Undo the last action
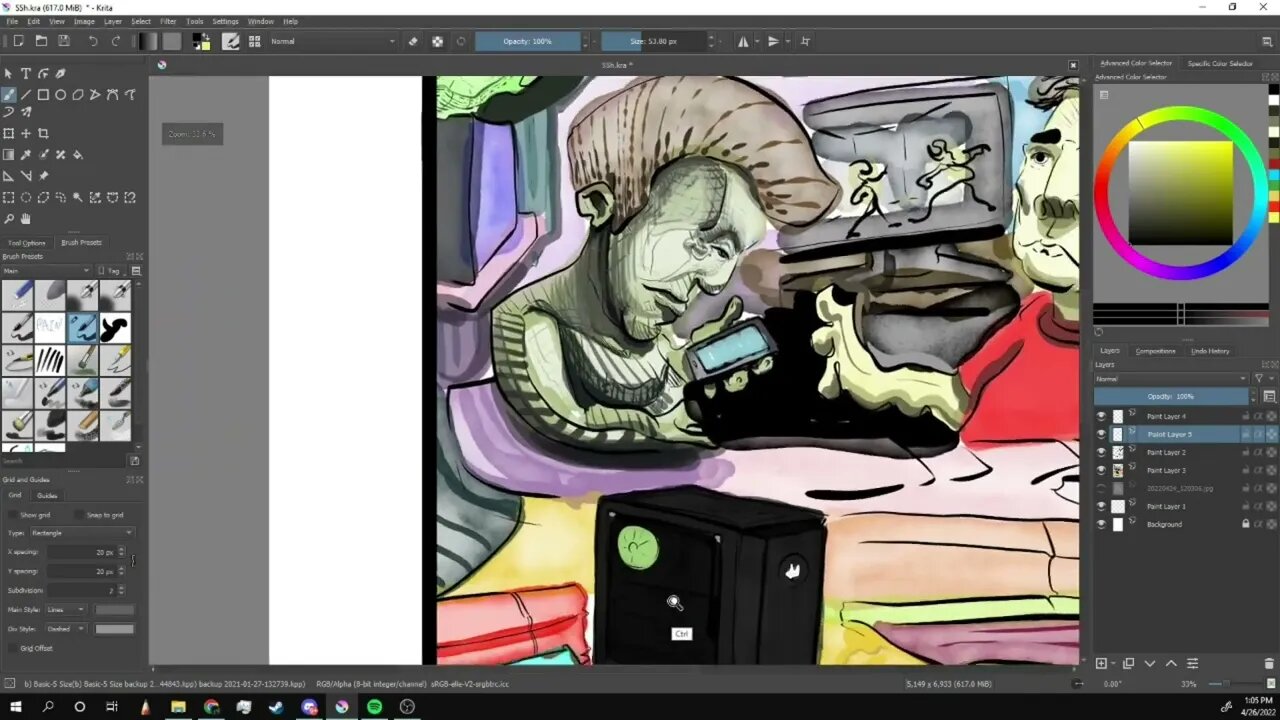The height and width of the screenshot is (720, 1280). pos(93,41)
